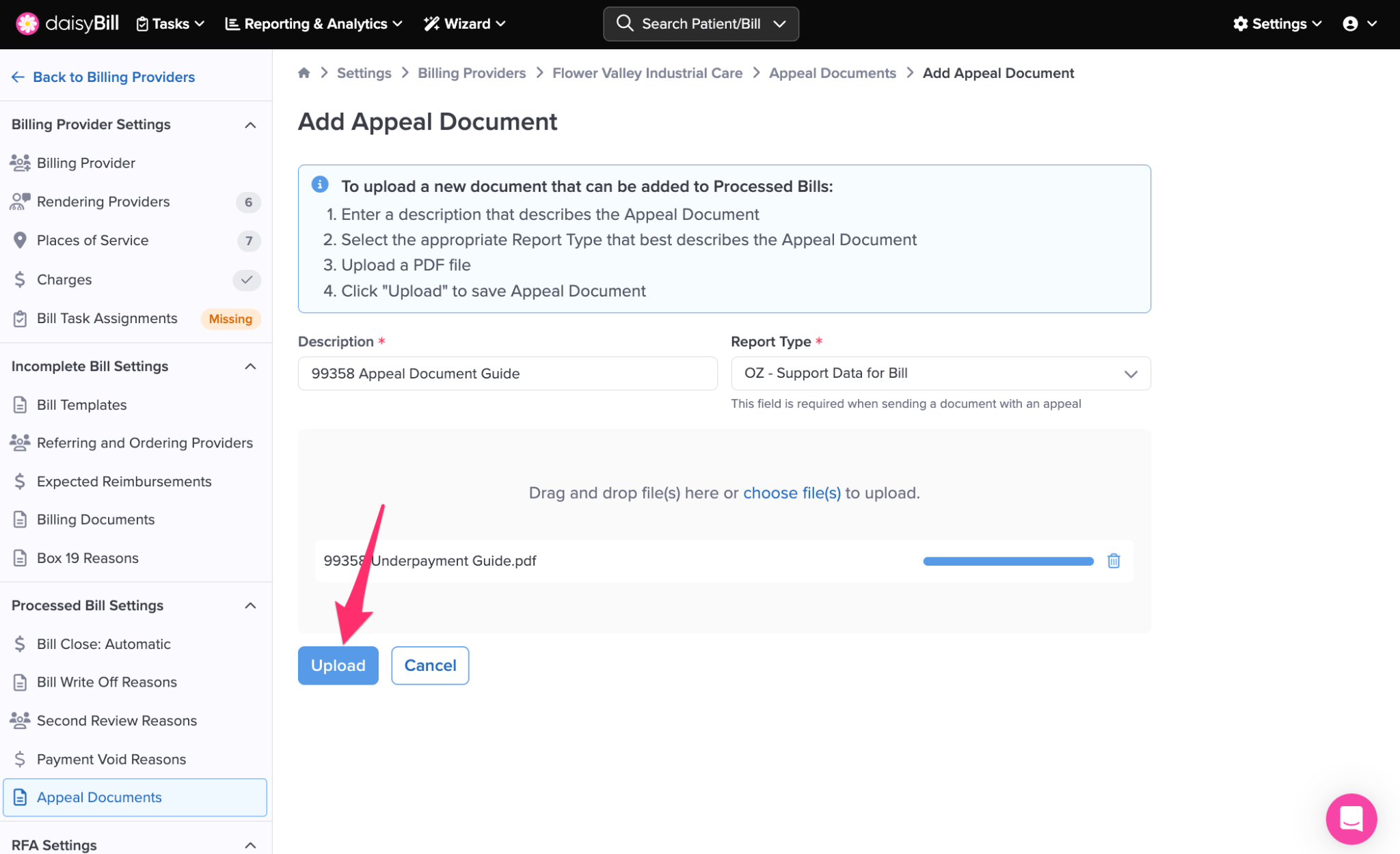Open the Search Patient/Bill dropdown

point(701,24)
